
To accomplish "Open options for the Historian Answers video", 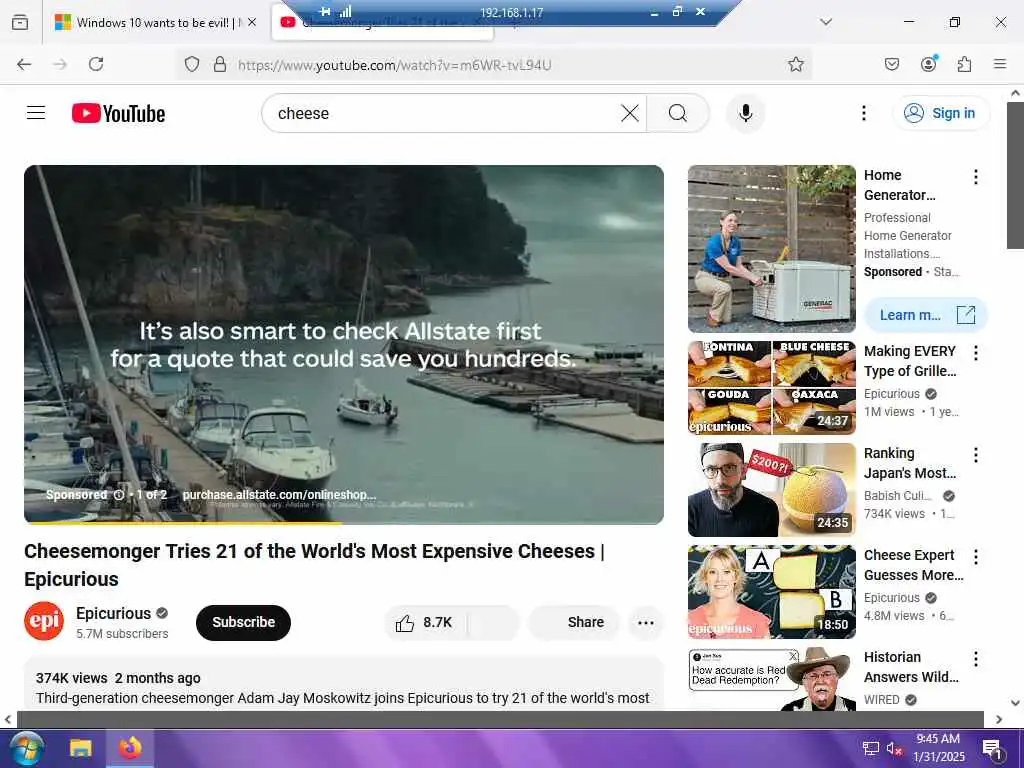I will click(976, 659).
